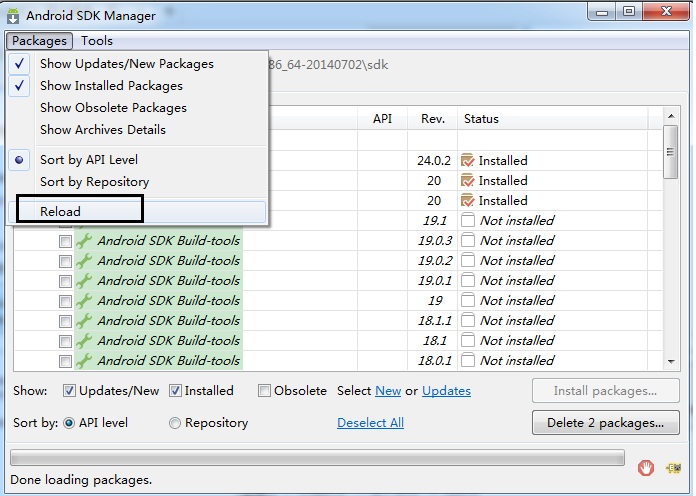Click the Install packages button
This screenshot has height=496, width=696.
click(605, 391)
